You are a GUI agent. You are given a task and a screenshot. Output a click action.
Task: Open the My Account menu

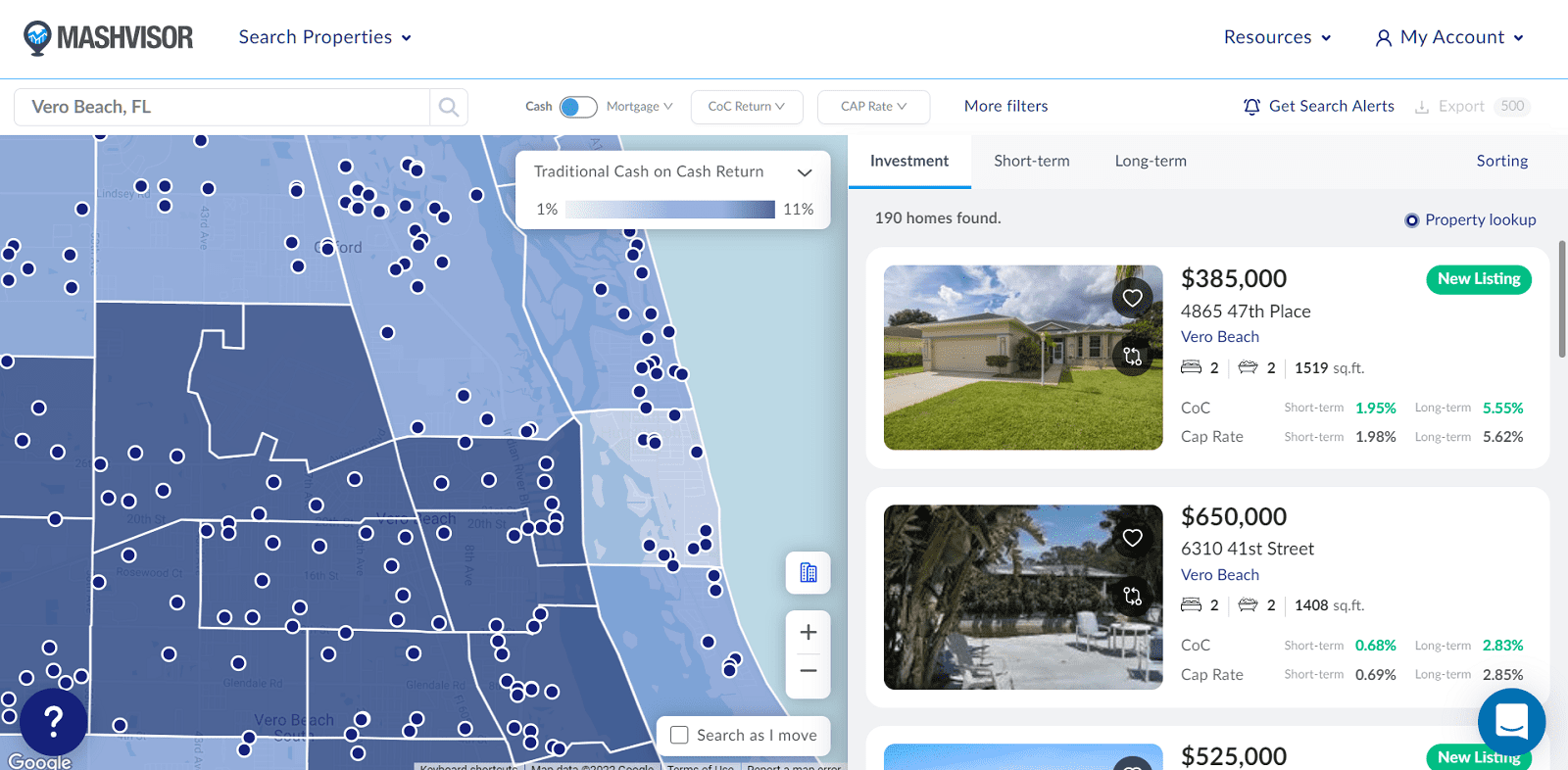tap(1450, 37)
